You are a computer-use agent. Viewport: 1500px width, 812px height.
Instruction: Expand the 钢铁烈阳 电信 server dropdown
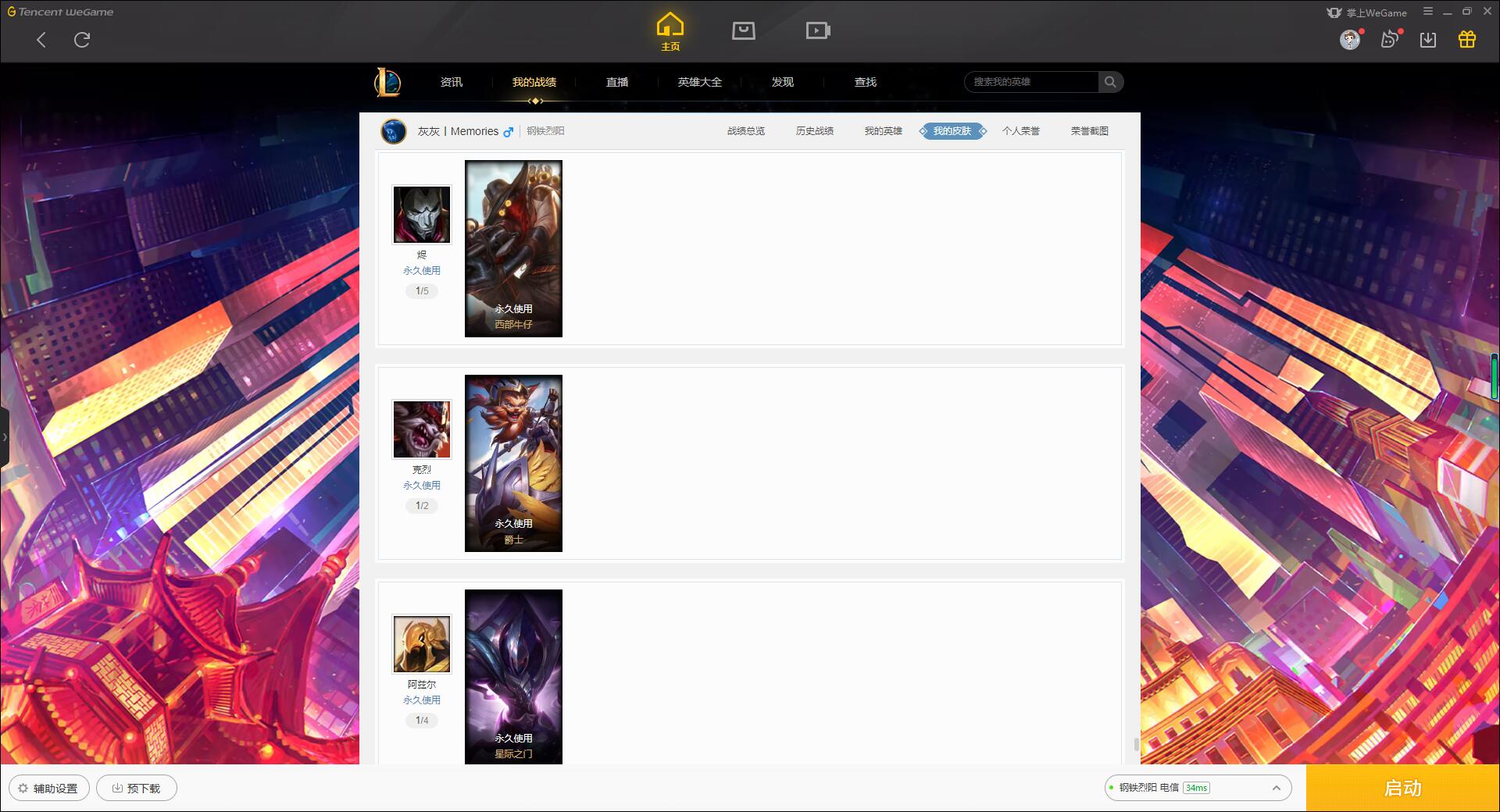click(x=1197, y=788)
